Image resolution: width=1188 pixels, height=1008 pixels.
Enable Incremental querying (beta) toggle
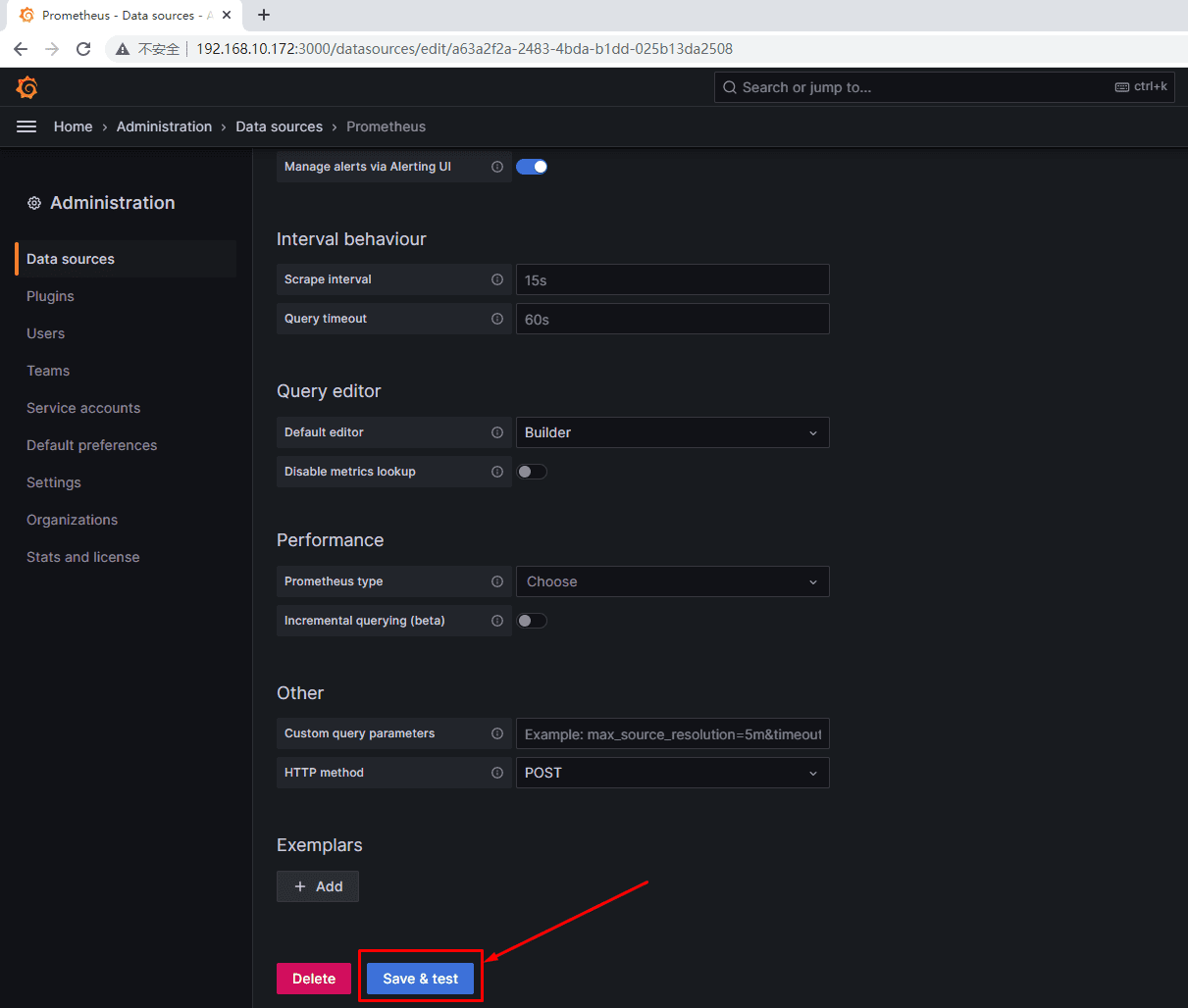tap(532, 621)
